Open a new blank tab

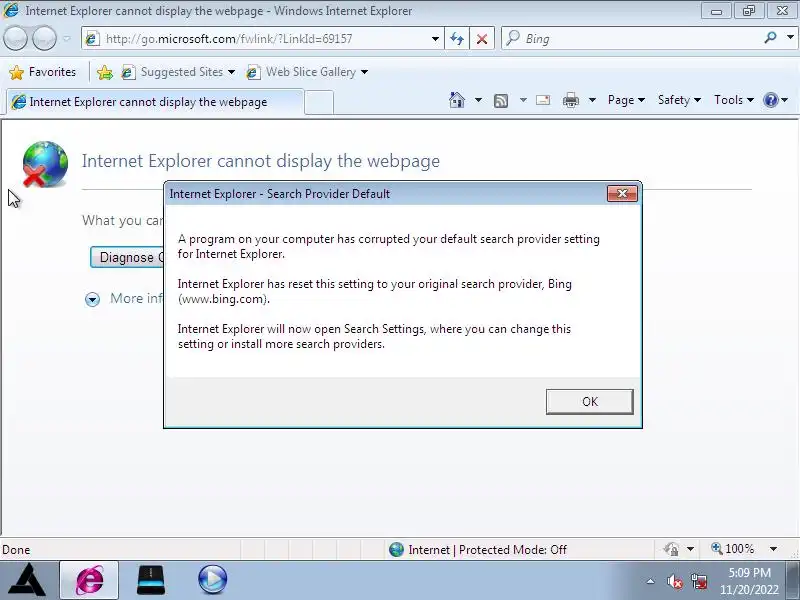[x=319, y=102]
